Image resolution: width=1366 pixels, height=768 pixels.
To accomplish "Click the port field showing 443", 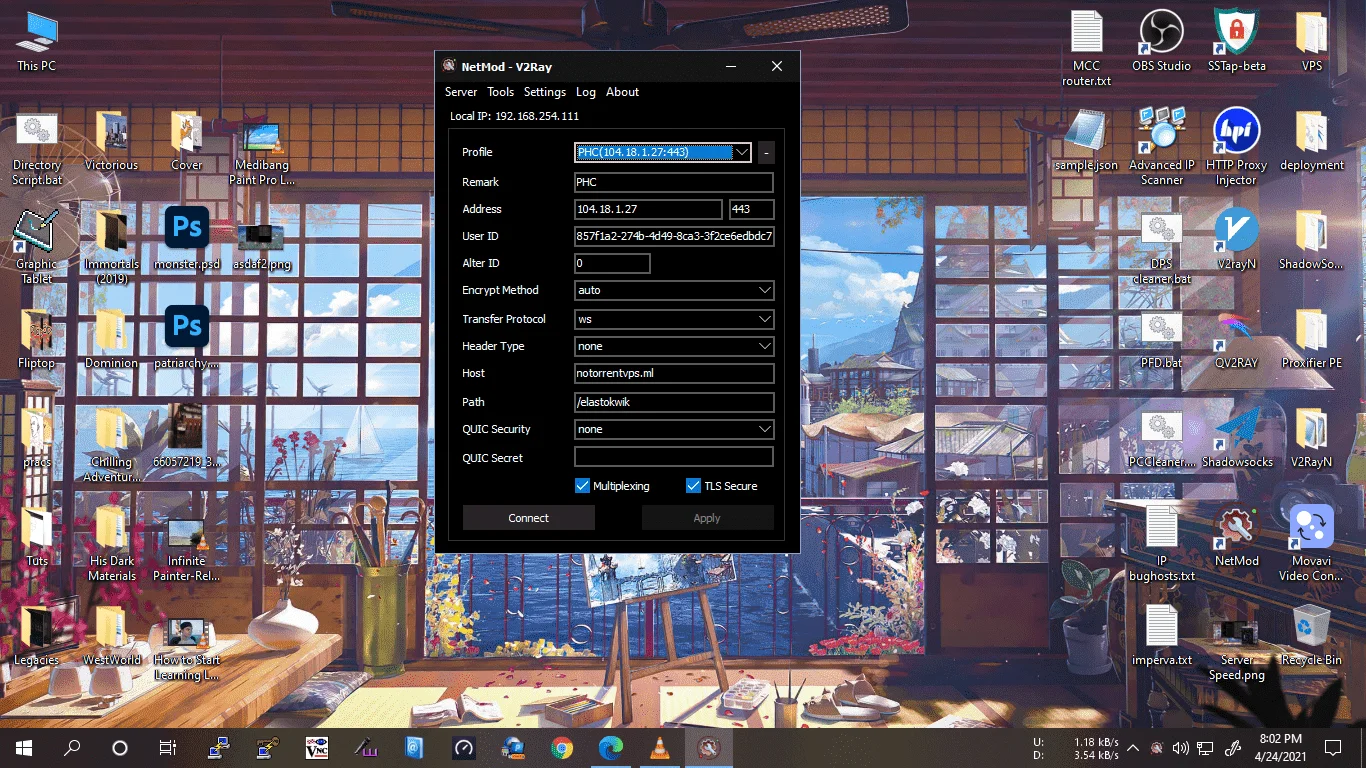I will click(752, 210).
